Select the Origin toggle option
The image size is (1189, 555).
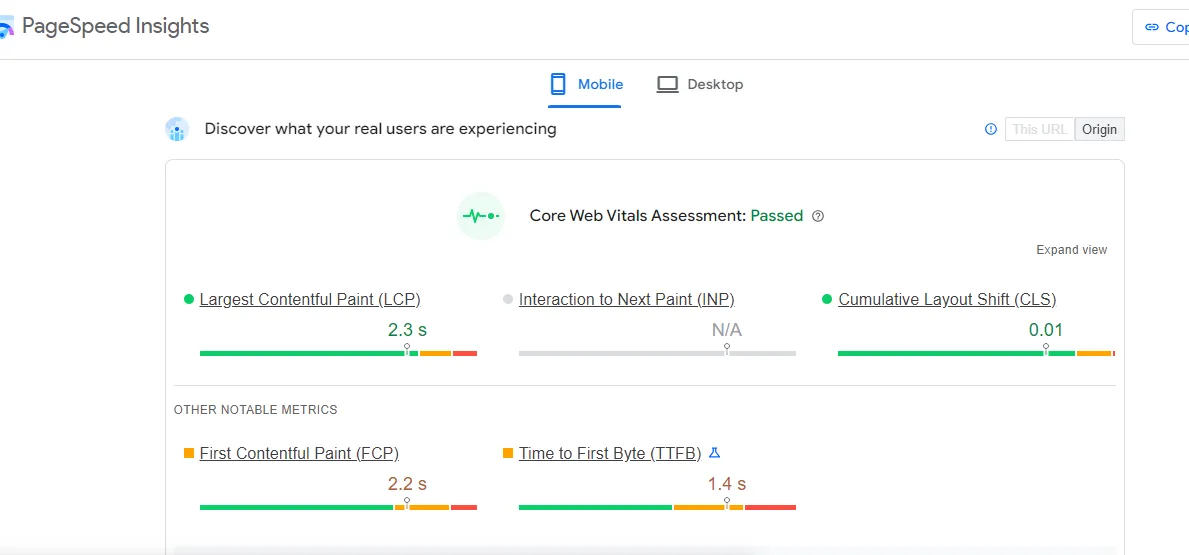(x=1100, y=129)
